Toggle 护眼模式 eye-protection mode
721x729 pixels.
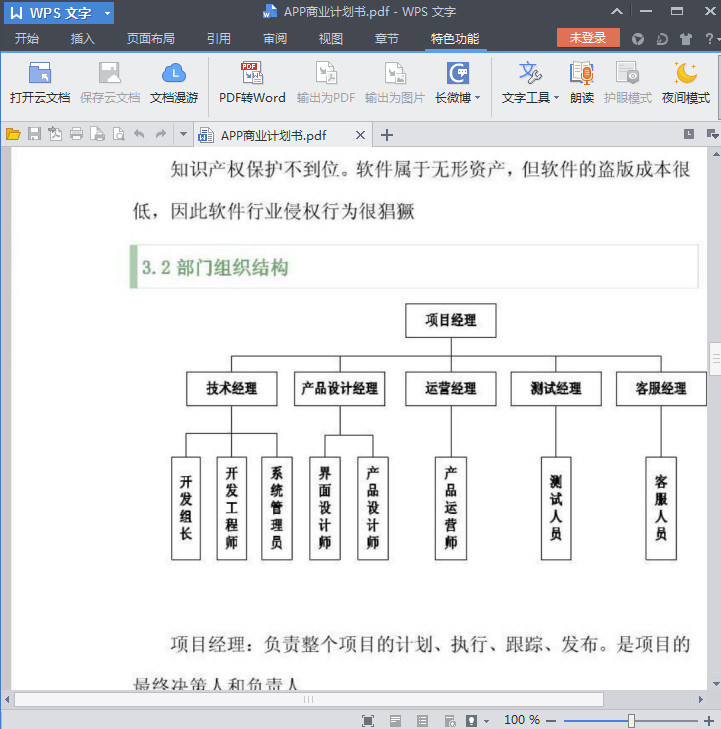(628, 83)
